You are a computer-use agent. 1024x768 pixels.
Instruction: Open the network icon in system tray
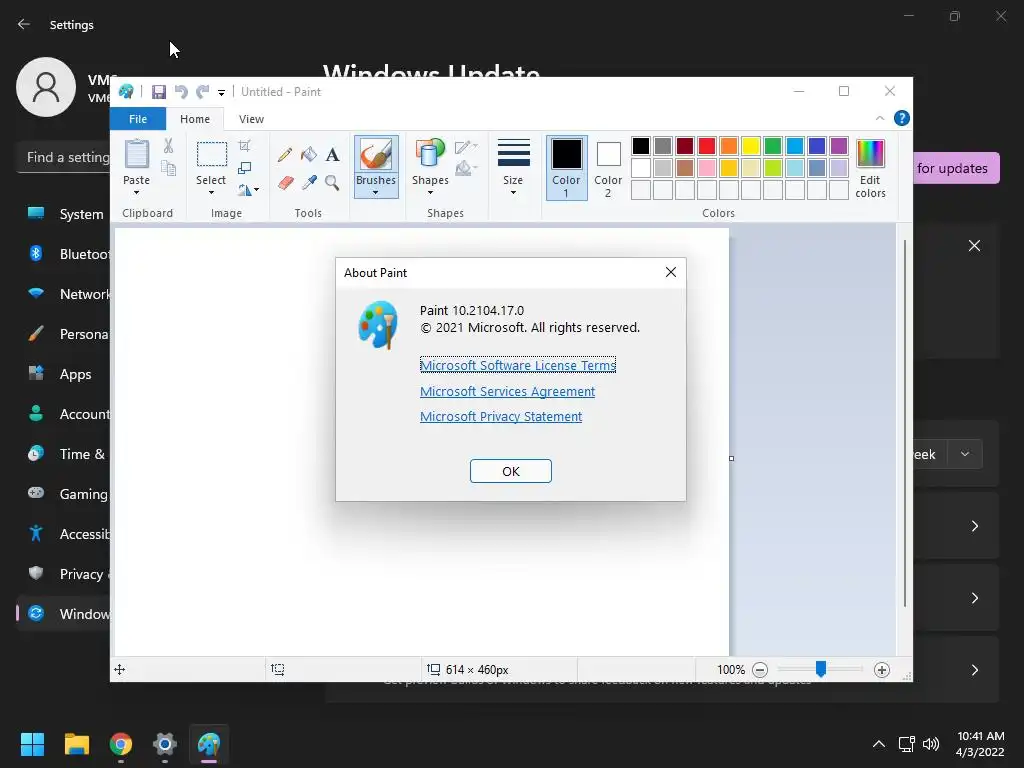coord(906,744)
